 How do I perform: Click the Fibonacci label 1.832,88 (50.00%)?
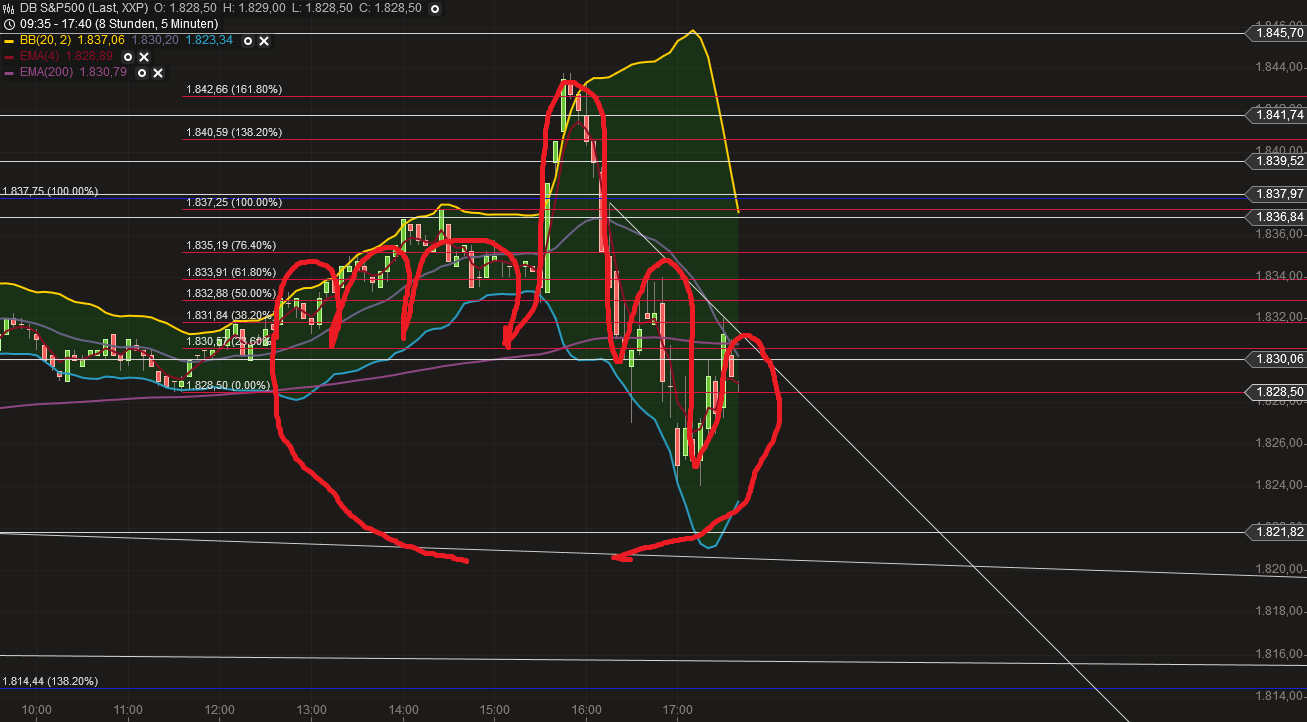pyautogui.click(x=231, y=293)
